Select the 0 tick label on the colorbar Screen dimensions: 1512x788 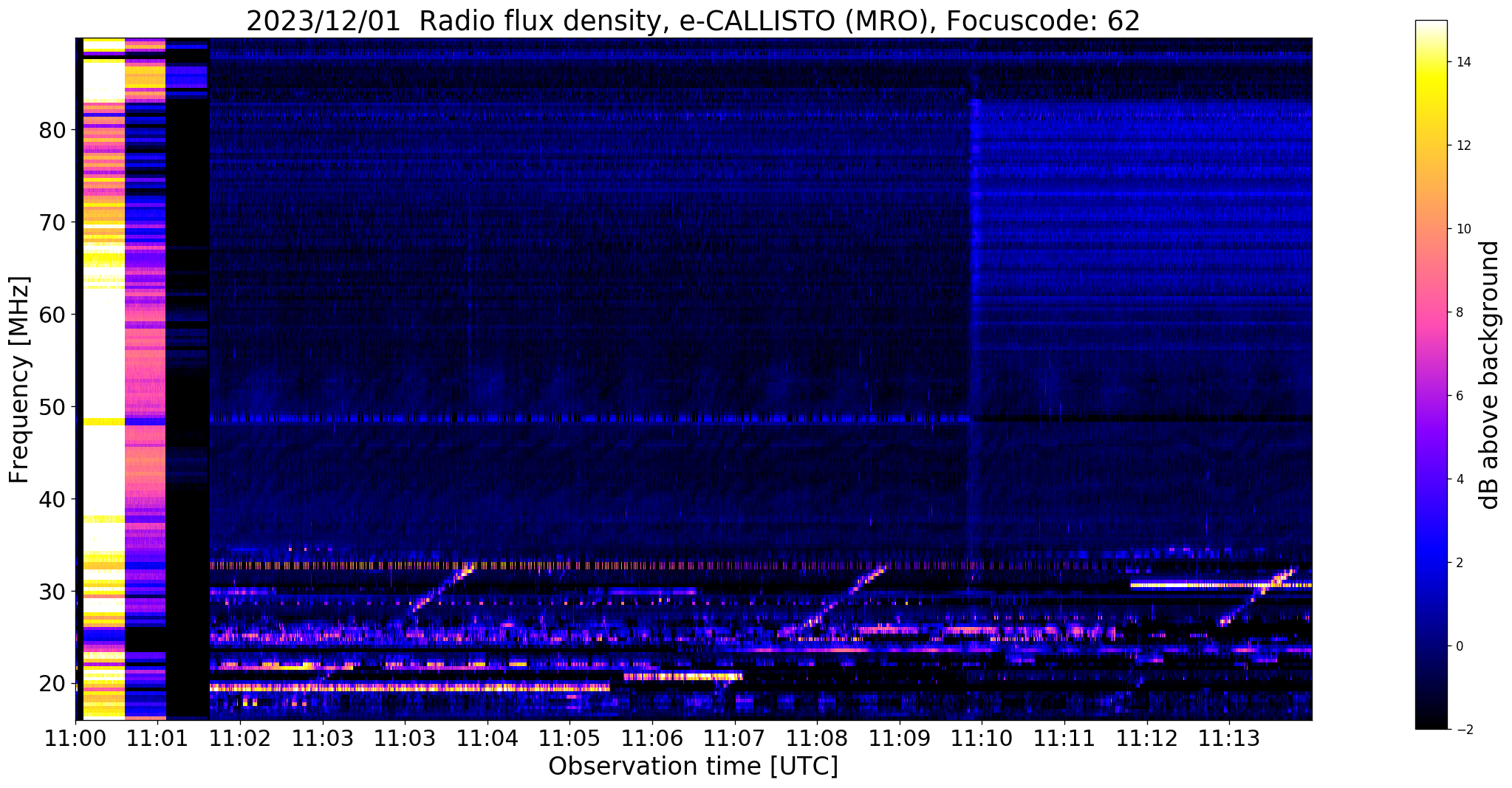pyautogui.click(x=1460, y=646)
